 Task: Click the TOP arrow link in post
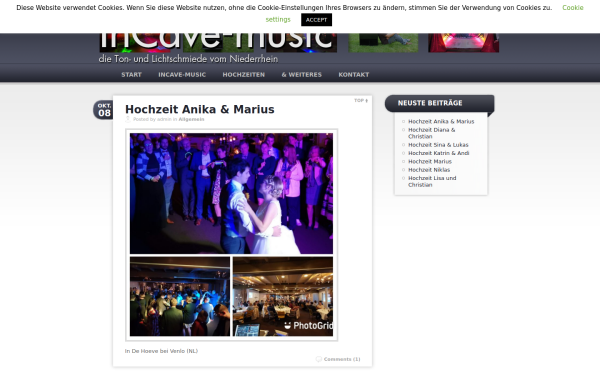coord(361,101)
